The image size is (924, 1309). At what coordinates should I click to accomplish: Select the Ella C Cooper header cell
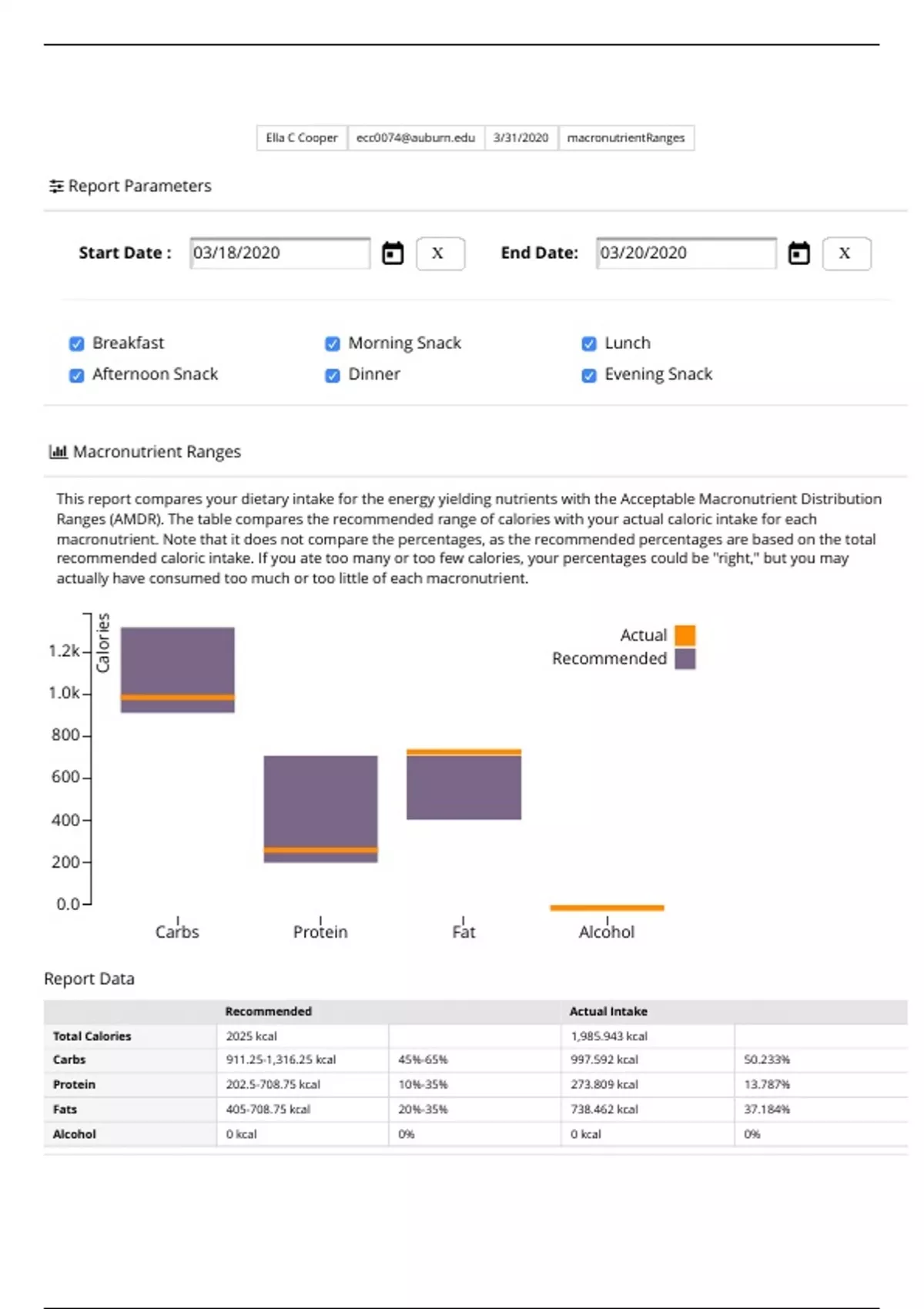[301, 138]
